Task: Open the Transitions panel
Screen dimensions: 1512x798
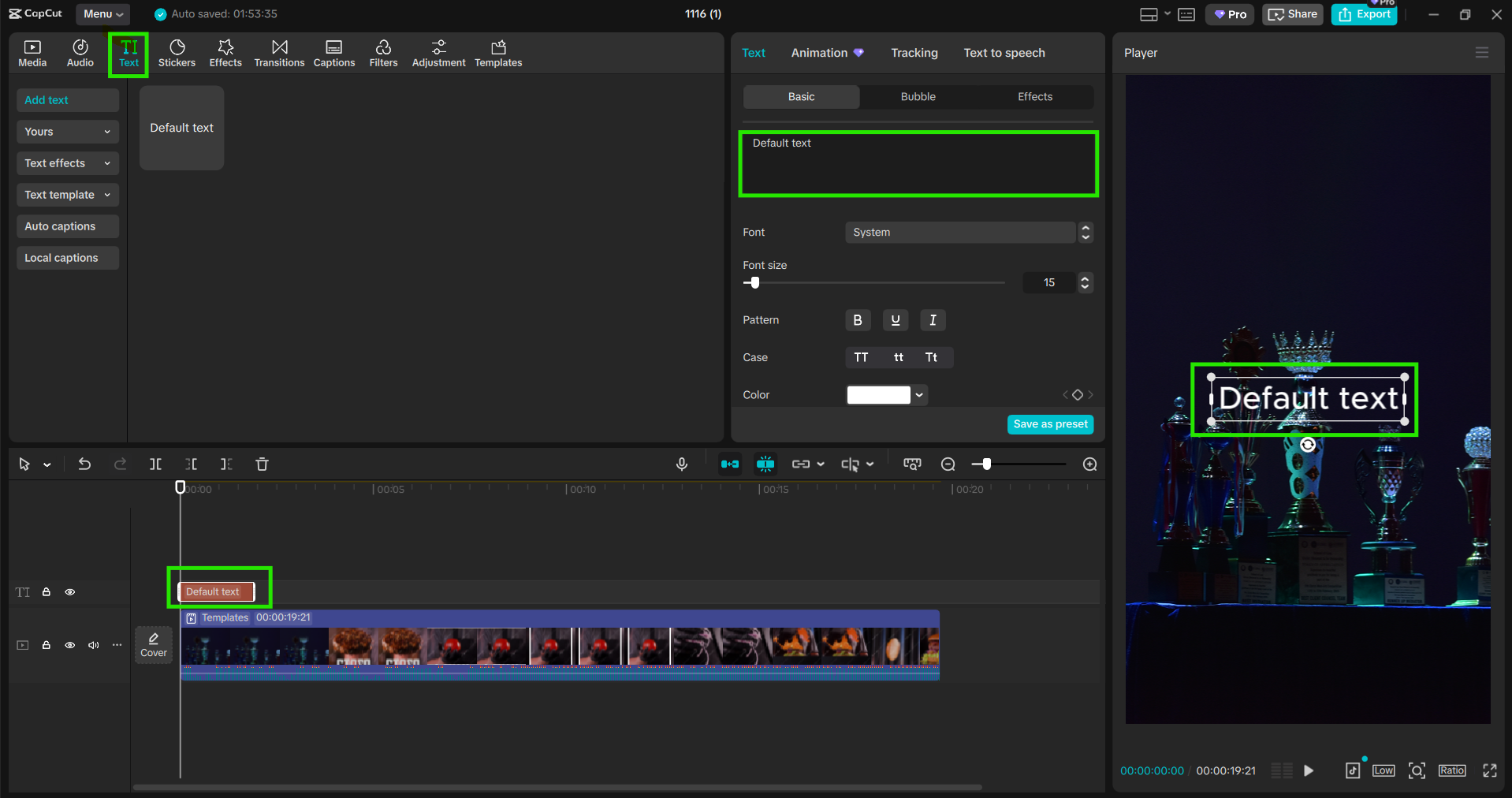Action: pos(279,54)
